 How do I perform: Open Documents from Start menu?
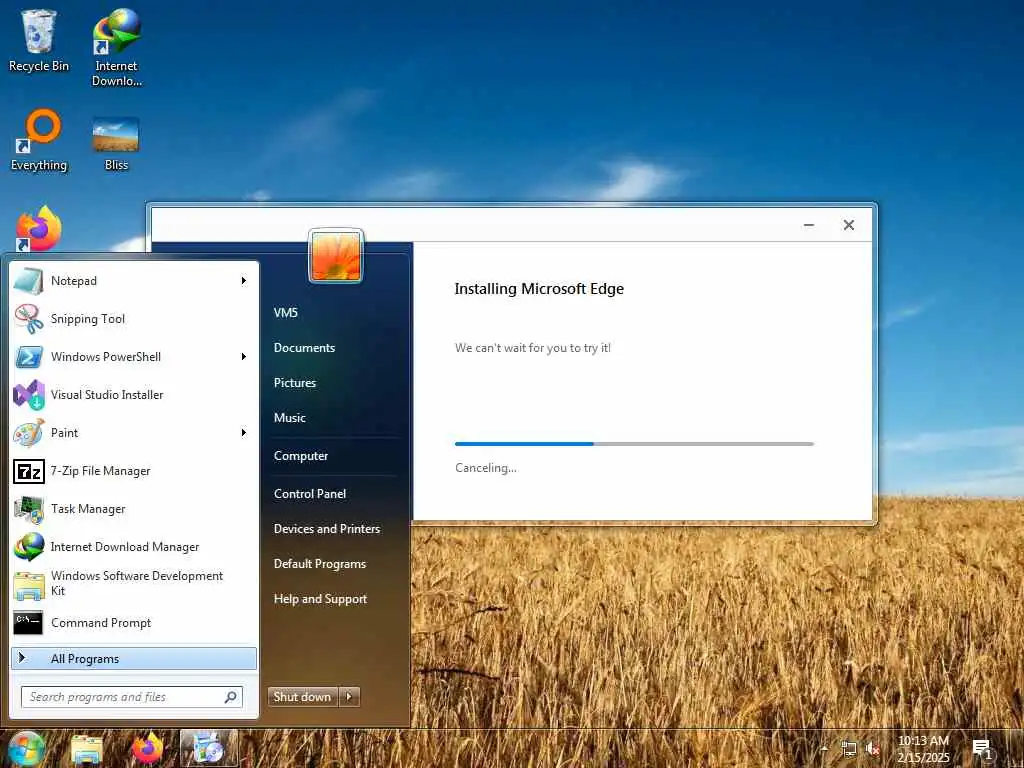[304, 348]
